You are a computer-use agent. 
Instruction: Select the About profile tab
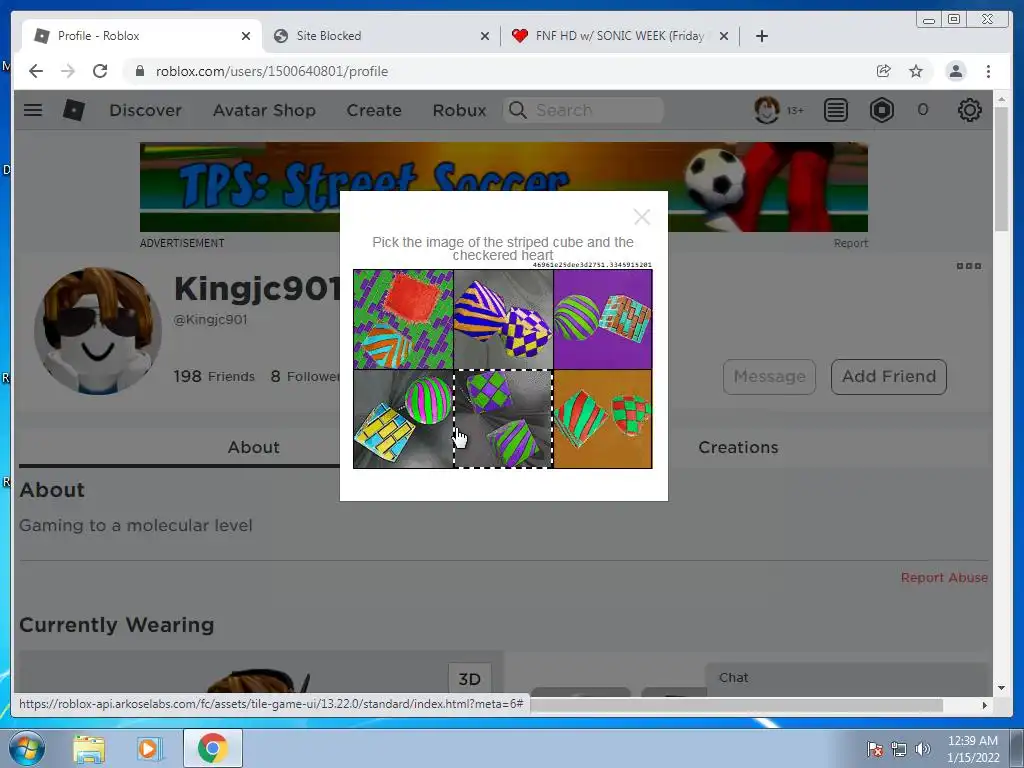(253, 447)
